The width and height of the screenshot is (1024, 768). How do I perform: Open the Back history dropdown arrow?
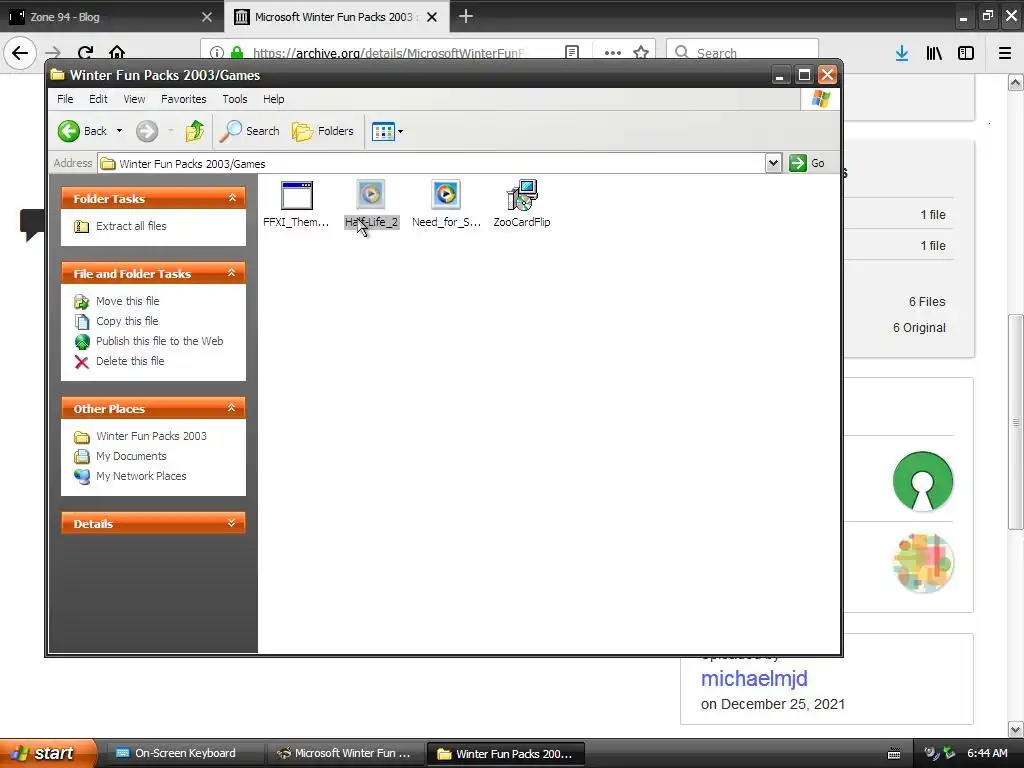tap(120, 131)
